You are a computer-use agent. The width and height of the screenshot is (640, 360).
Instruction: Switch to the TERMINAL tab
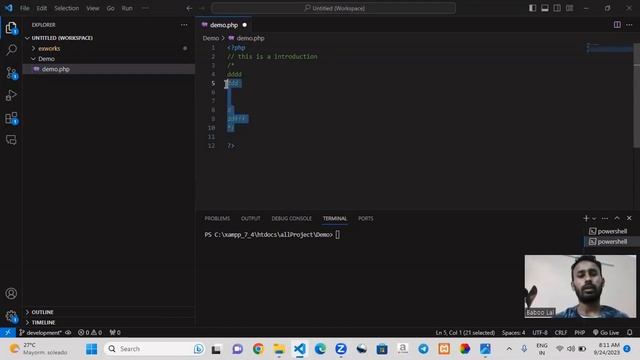point(335,219)
